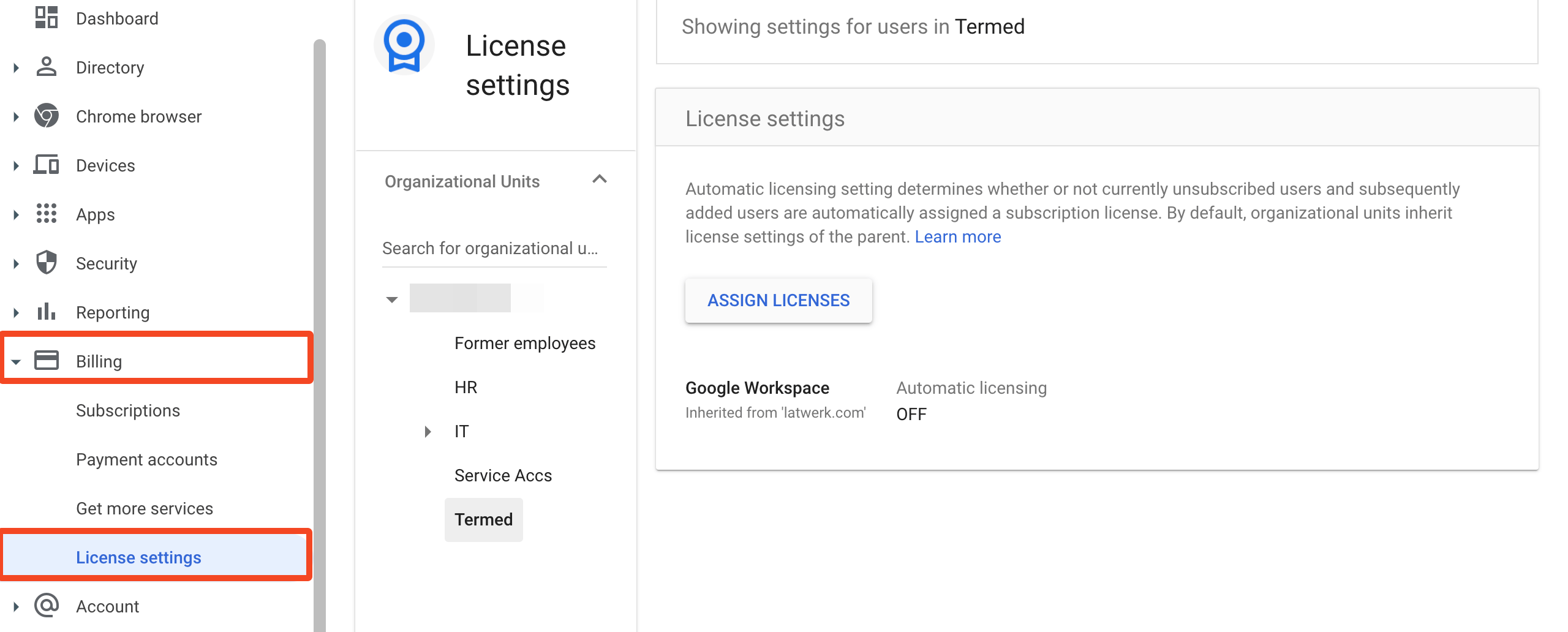Click the Dashboard grid icon
Screen dimensions: 1568x632
[x=47, y=17]
